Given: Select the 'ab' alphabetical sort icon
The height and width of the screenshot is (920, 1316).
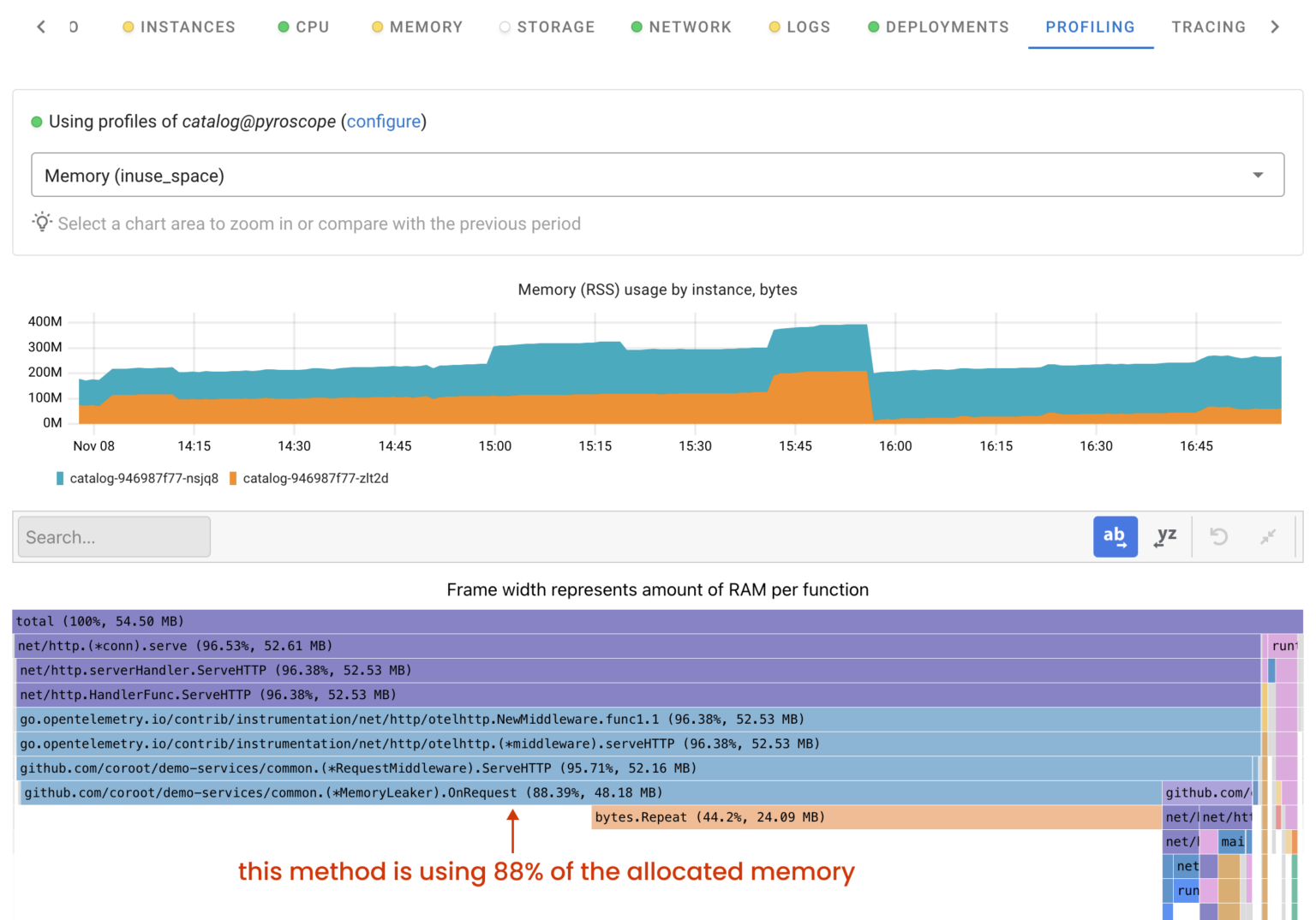Looking at the screenshot, I should pyautogui.click(x=1115, y=536).
